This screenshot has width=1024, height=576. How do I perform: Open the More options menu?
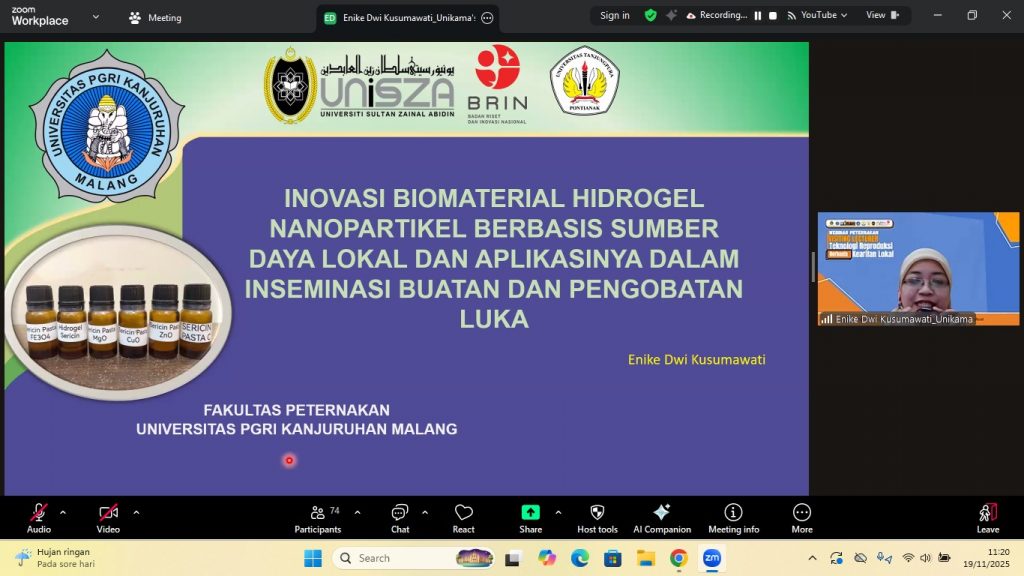pos(801,517)
